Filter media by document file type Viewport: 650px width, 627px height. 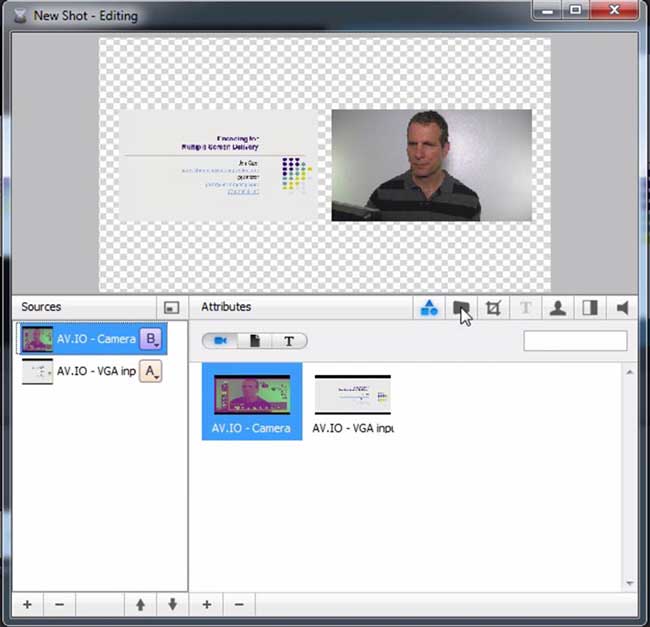[x=255, y=341]
